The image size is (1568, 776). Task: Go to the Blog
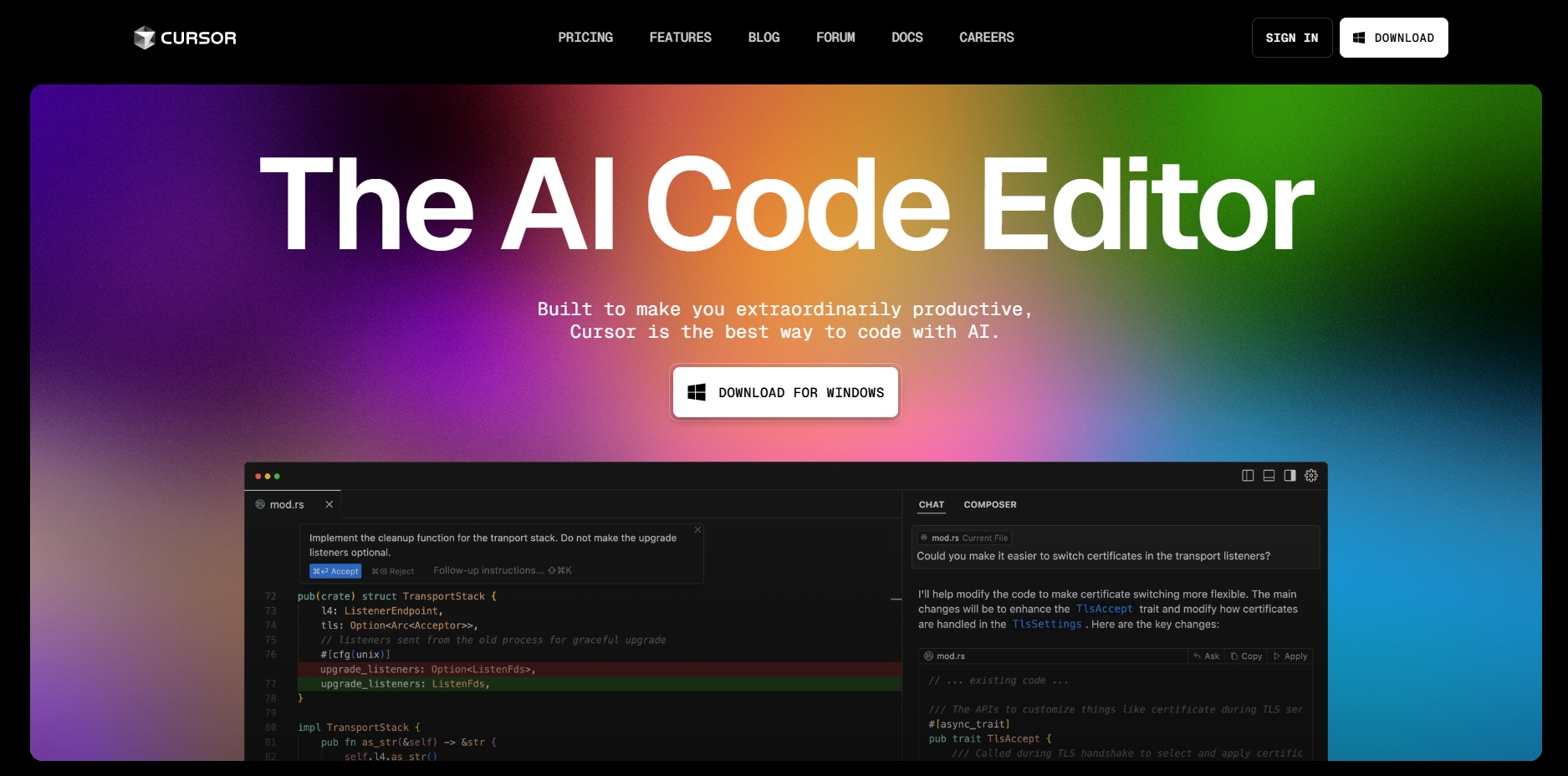coord(764,38)
